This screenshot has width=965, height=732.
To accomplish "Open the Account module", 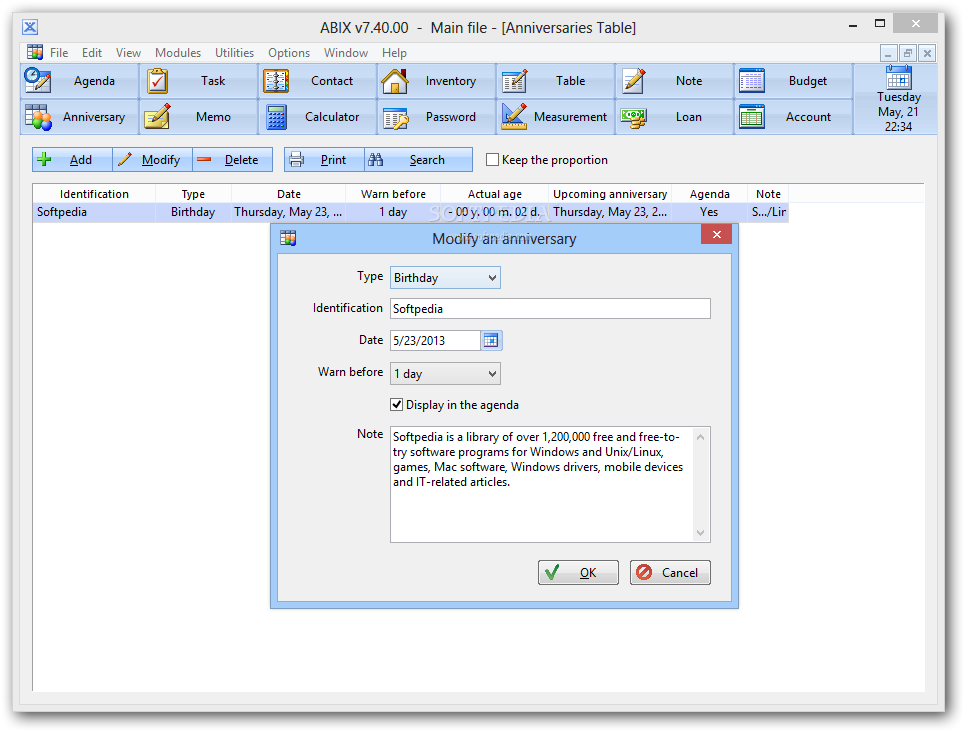I will pos(793,117).
